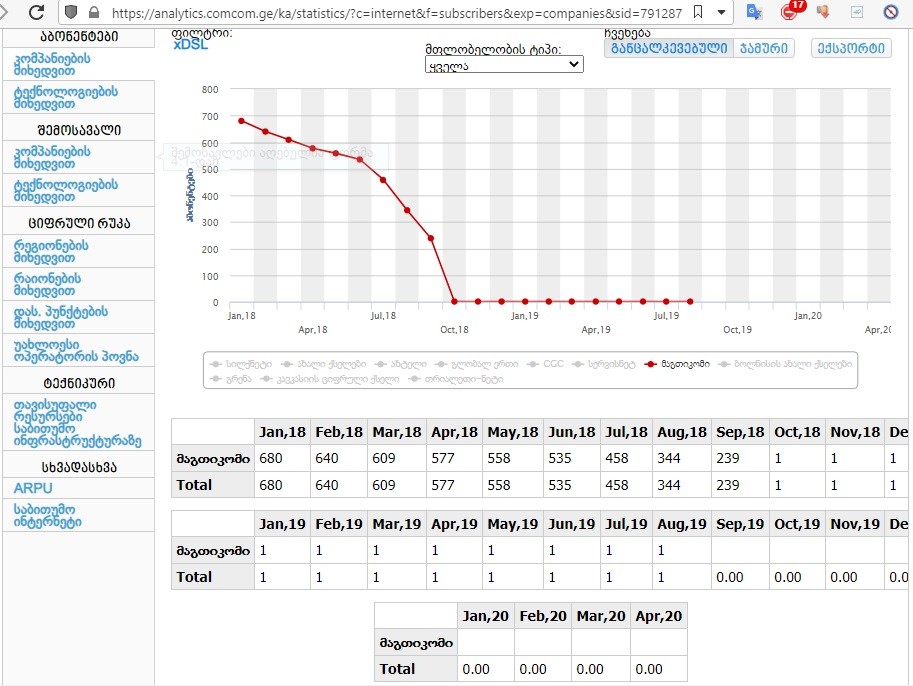Open the ARPU sidebar link
The height and width of the screenshot is (686, 913).
coord(33,488)
